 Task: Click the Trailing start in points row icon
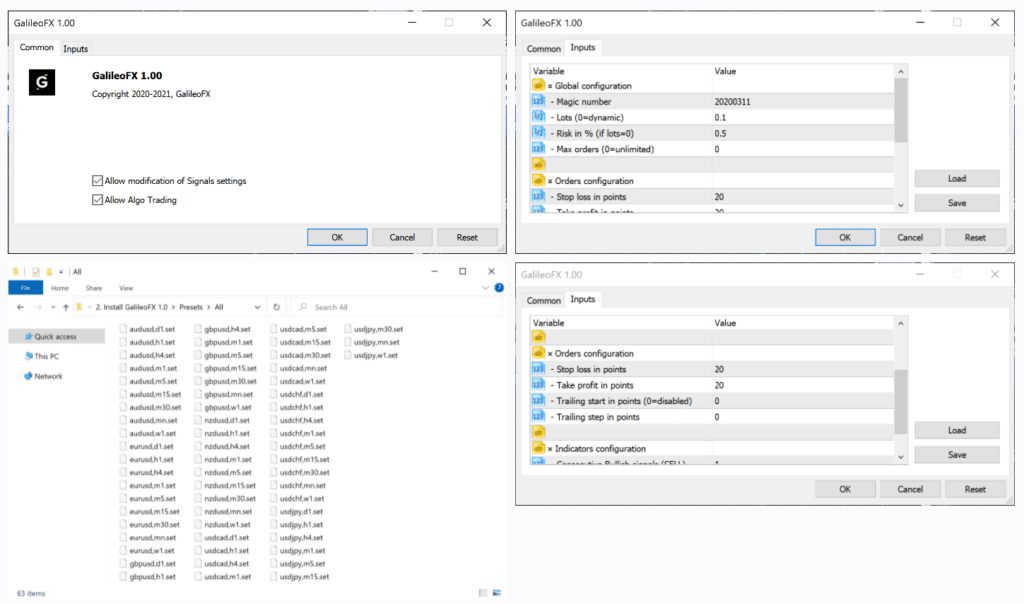tap(538, 400)
